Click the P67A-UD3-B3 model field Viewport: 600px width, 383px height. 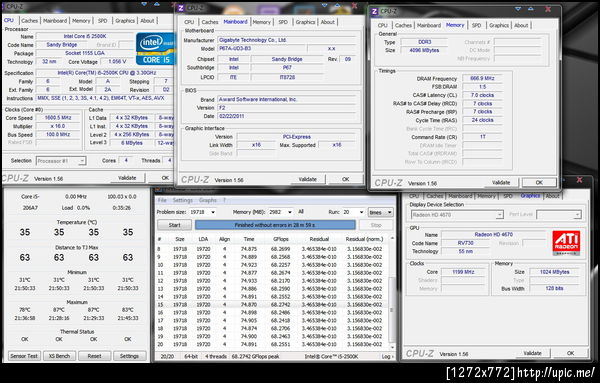[x=261, y=49]
